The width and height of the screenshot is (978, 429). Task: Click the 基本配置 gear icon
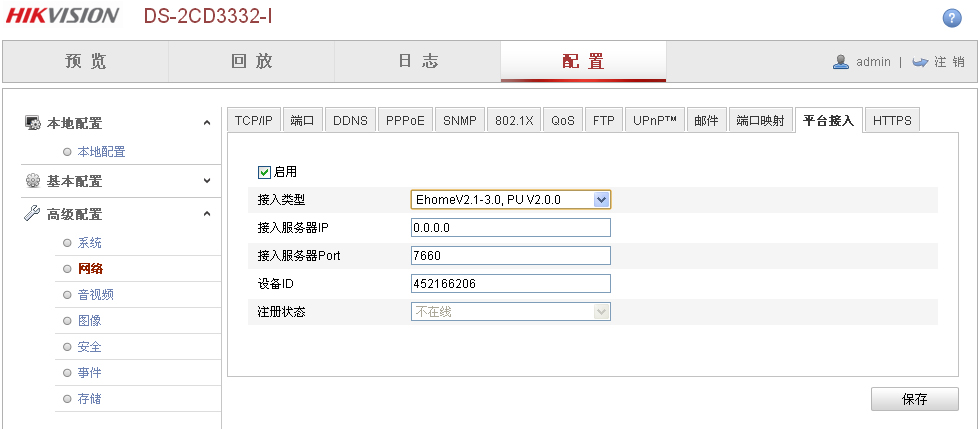pyautogui.click(x=32, y=181)
